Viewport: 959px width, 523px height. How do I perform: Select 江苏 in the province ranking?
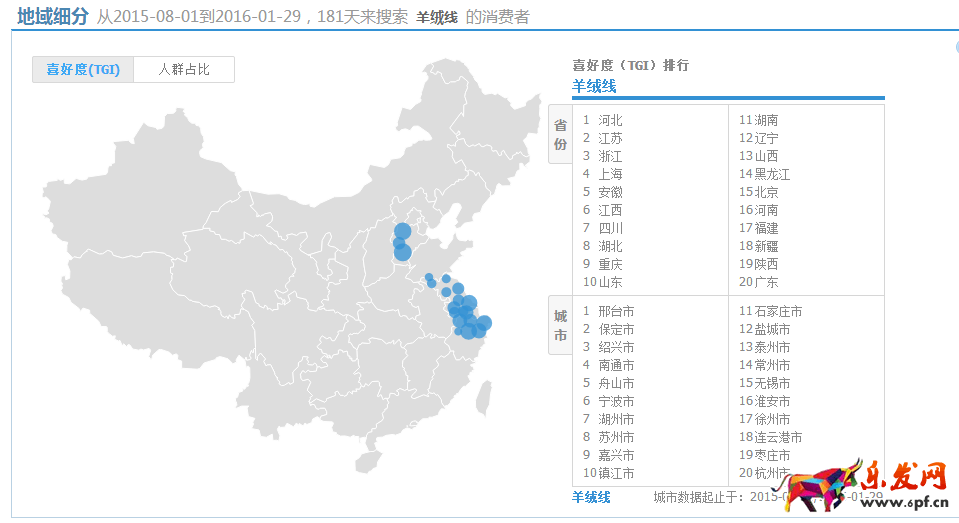pos(610,138)
